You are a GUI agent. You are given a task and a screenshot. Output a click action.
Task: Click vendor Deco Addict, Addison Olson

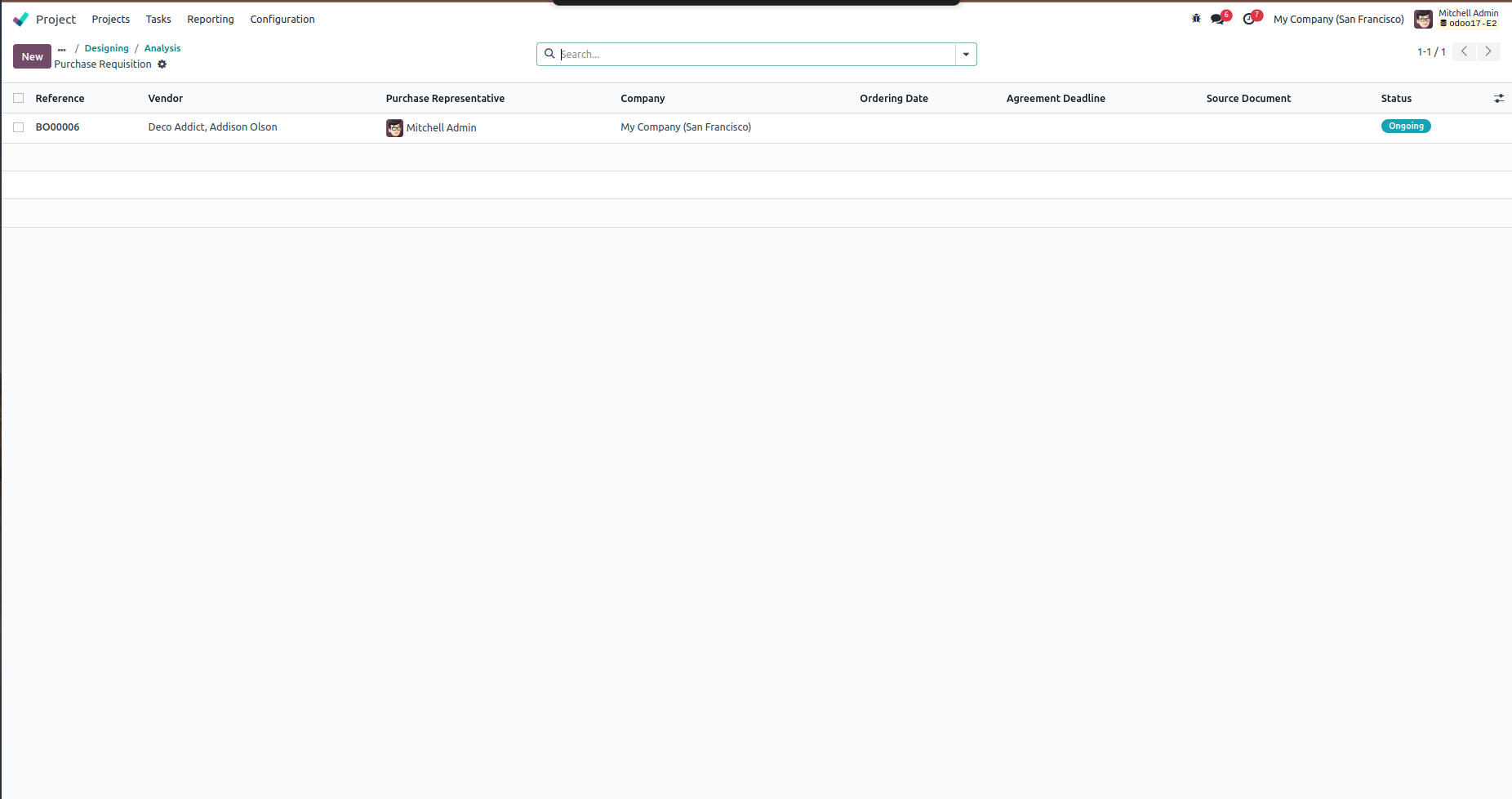coord(212,127)
